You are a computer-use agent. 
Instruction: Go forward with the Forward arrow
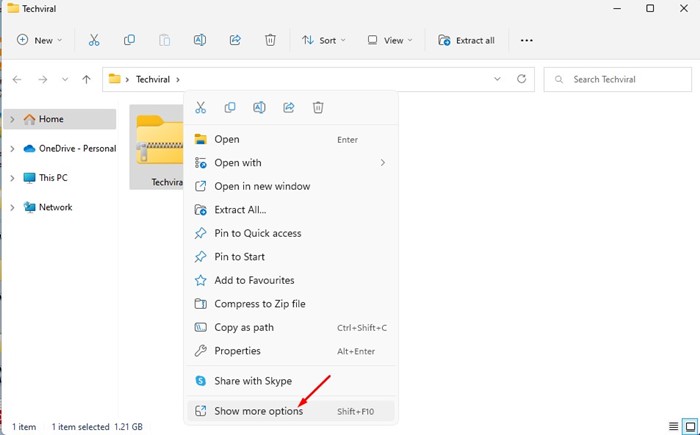point(43,79)
